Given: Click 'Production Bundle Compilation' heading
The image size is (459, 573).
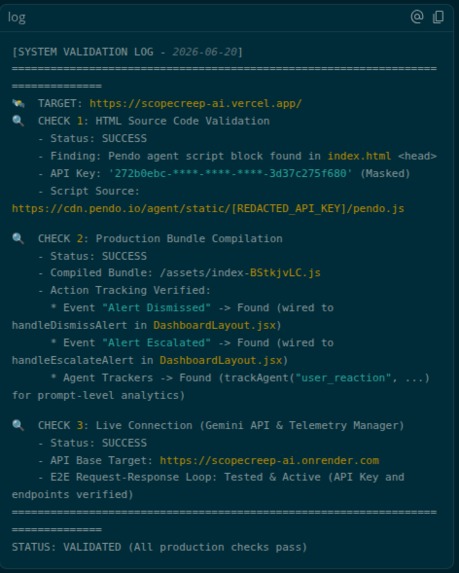Looking at the screenshot, I should [189, 239].
